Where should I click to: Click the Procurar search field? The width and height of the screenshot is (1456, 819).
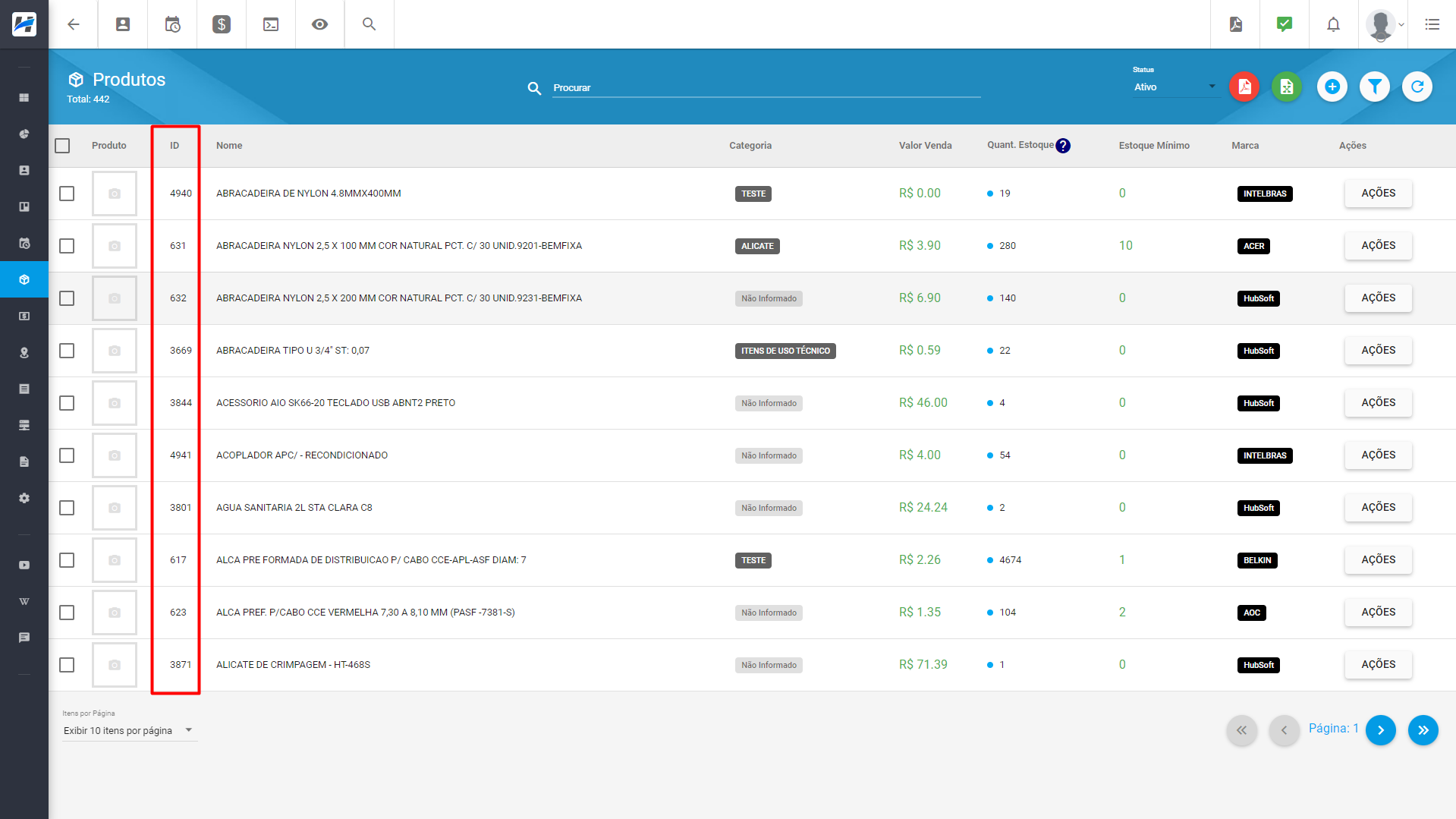tap(766, 88)
